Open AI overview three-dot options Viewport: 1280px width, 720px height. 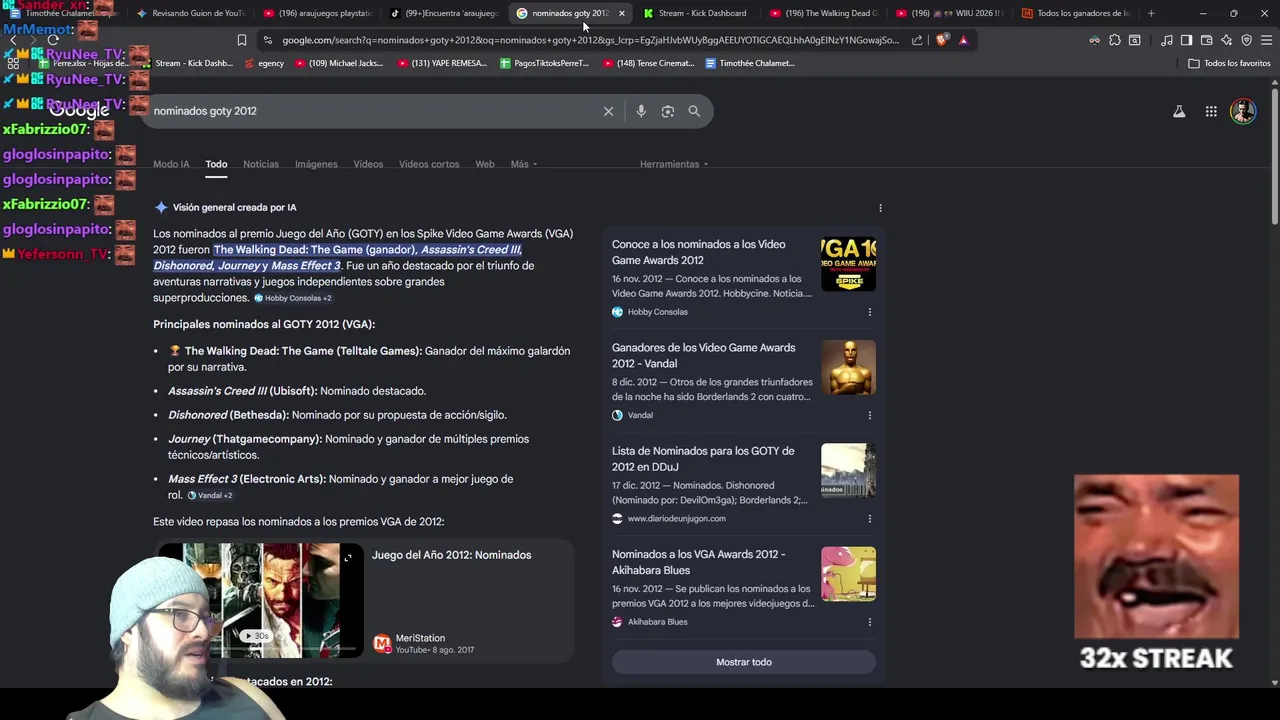(x=880, y=208)
